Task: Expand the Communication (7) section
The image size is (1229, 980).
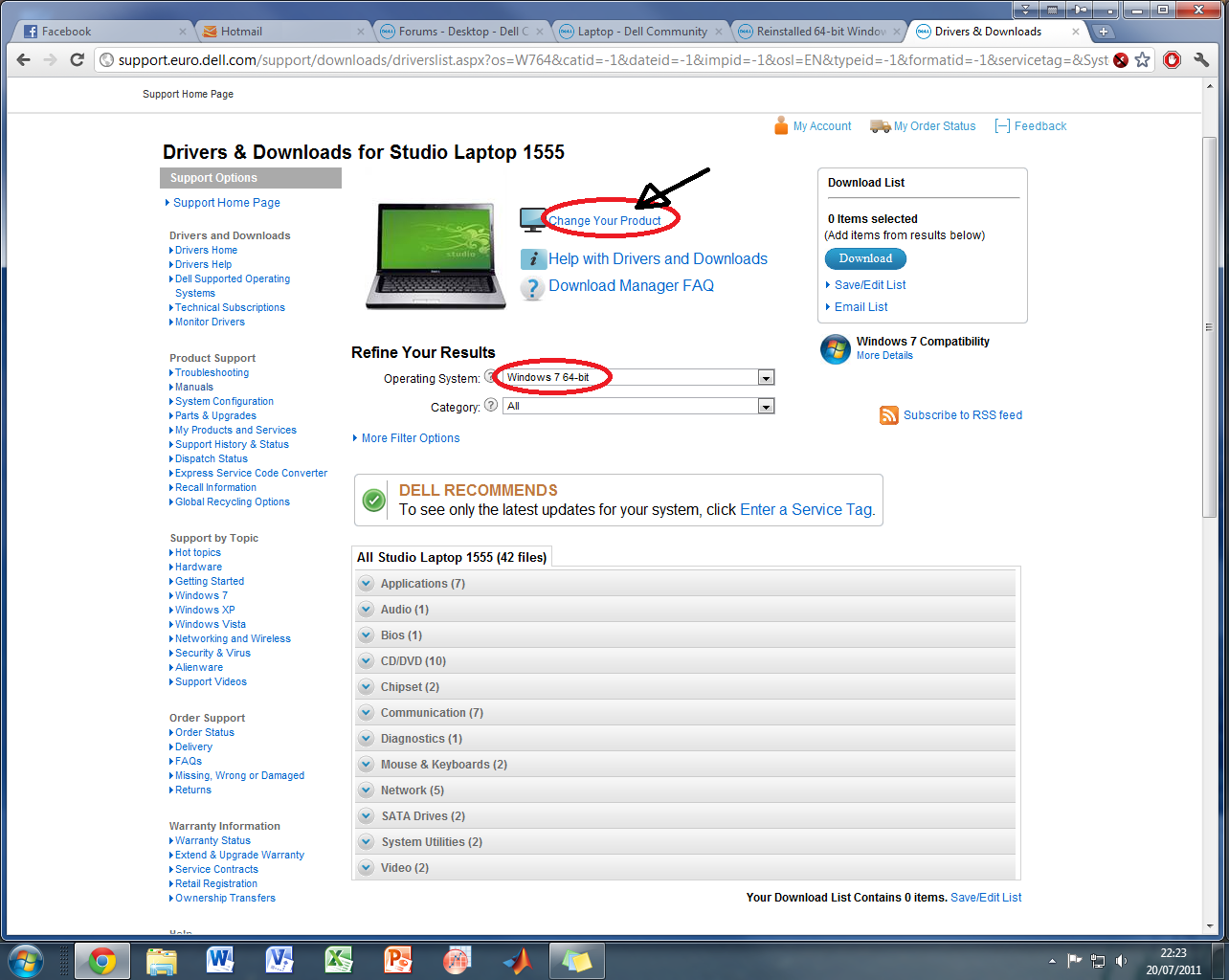Action: click(684, 713)
